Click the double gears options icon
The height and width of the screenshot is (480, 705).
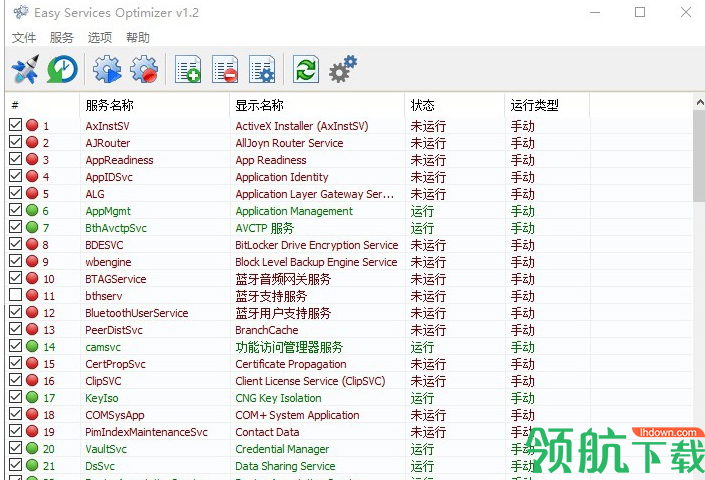(343, 69)
